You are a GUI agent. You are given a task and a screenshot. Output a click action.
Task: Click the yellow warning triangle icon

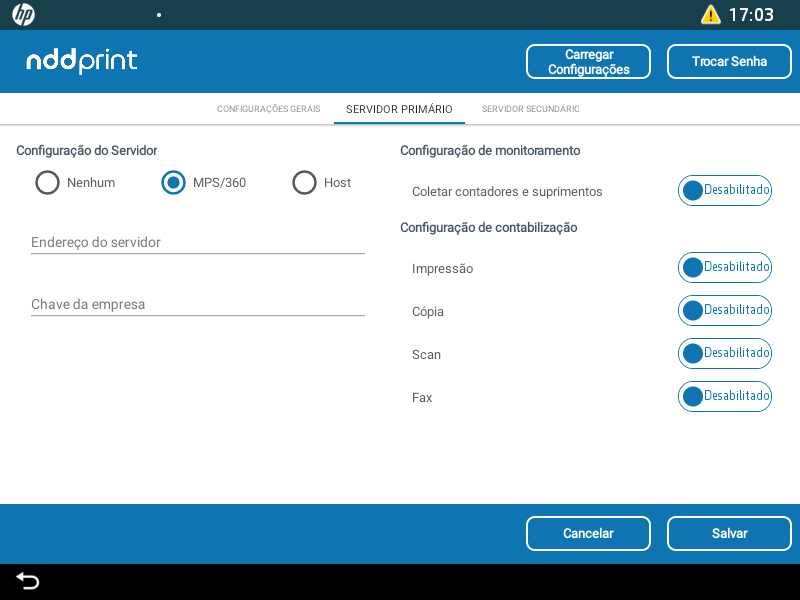coord(710,15)
